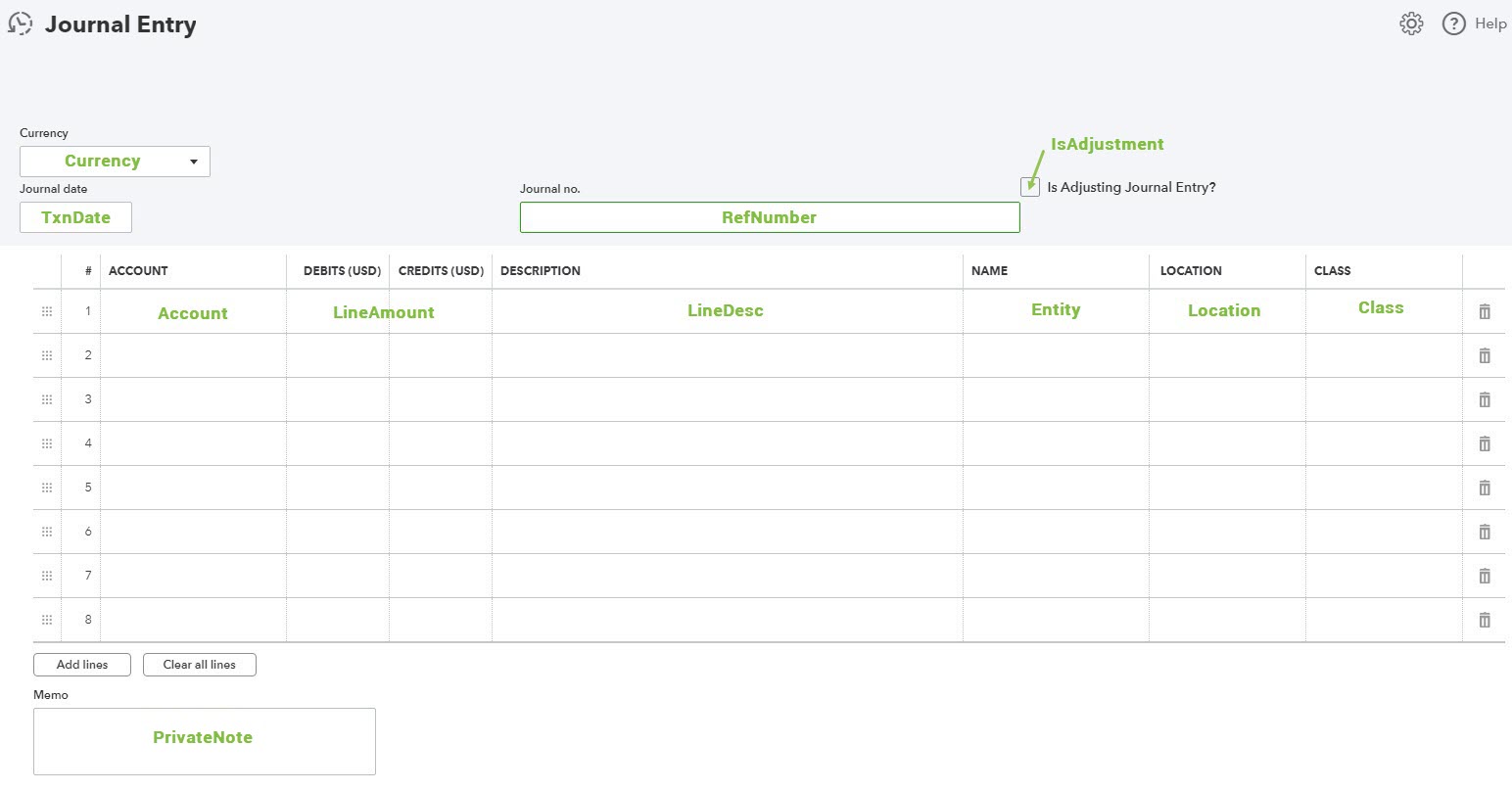Open the Location dropdown on line 1
1512x791 pixels.
pos(1226,311)
